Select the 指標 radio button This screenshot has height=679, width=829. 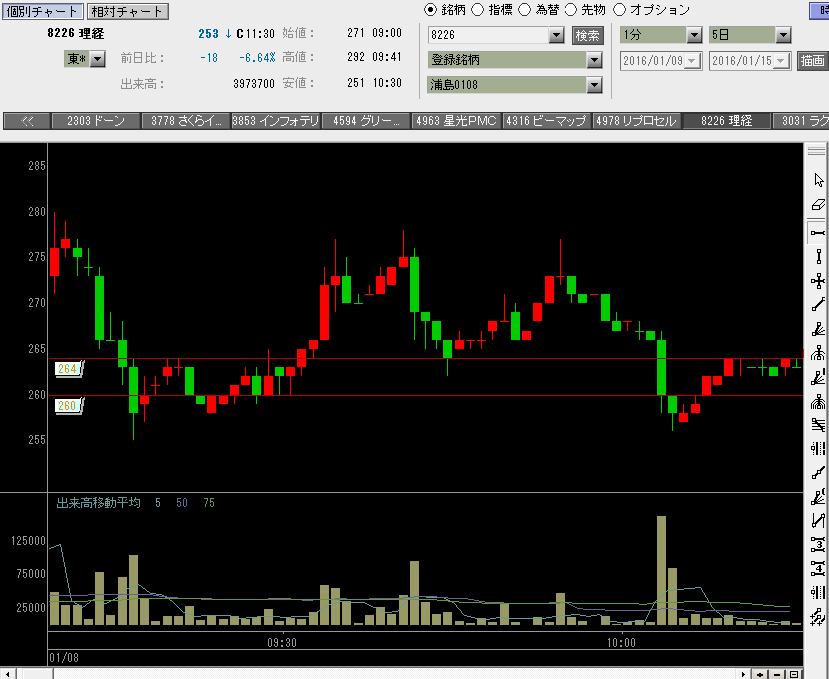tap(477, 10)
